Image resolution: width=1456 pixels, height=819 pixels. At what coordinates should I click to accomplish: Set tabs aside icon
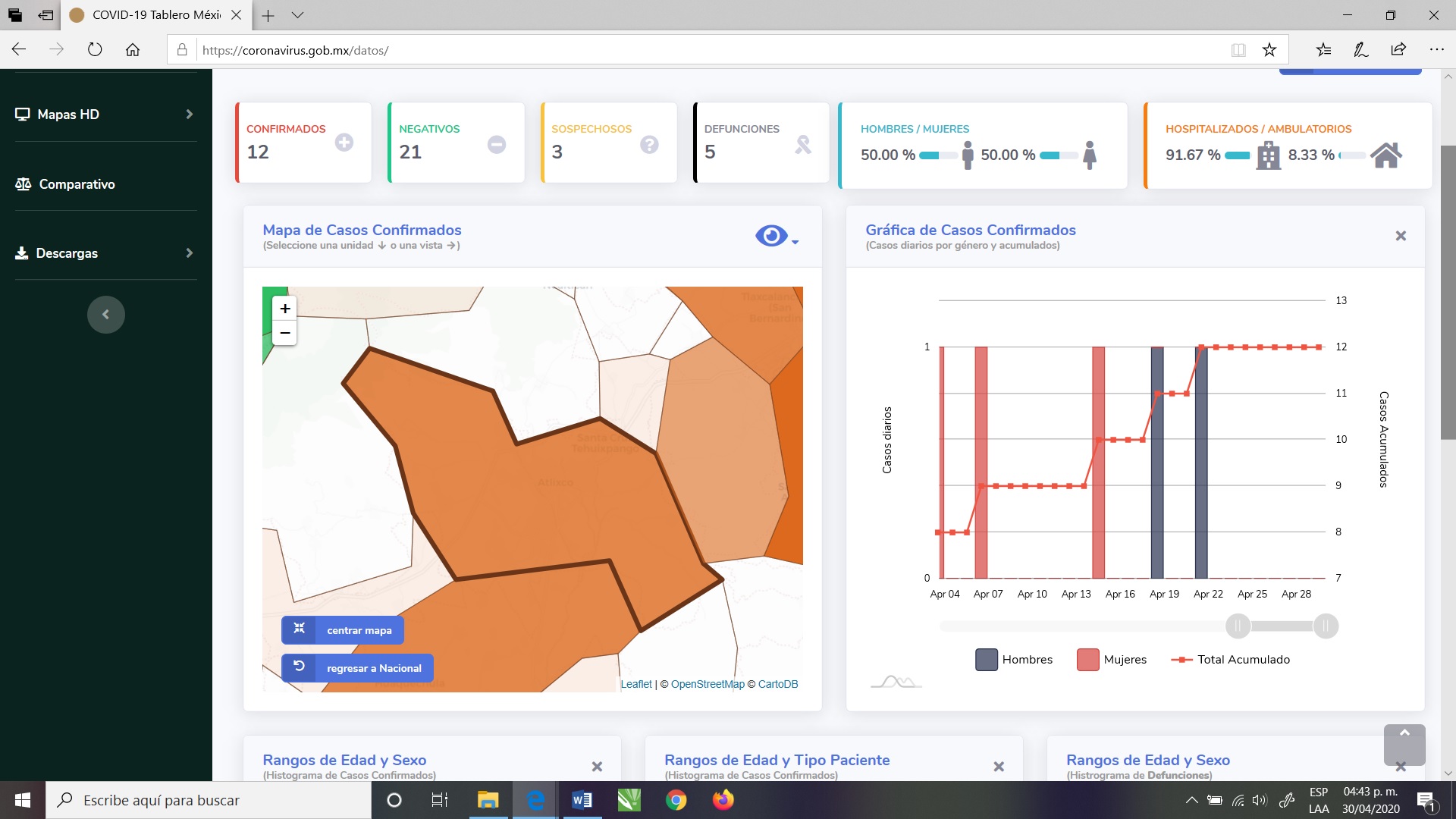pyautogui.click(x=45, y=15)
